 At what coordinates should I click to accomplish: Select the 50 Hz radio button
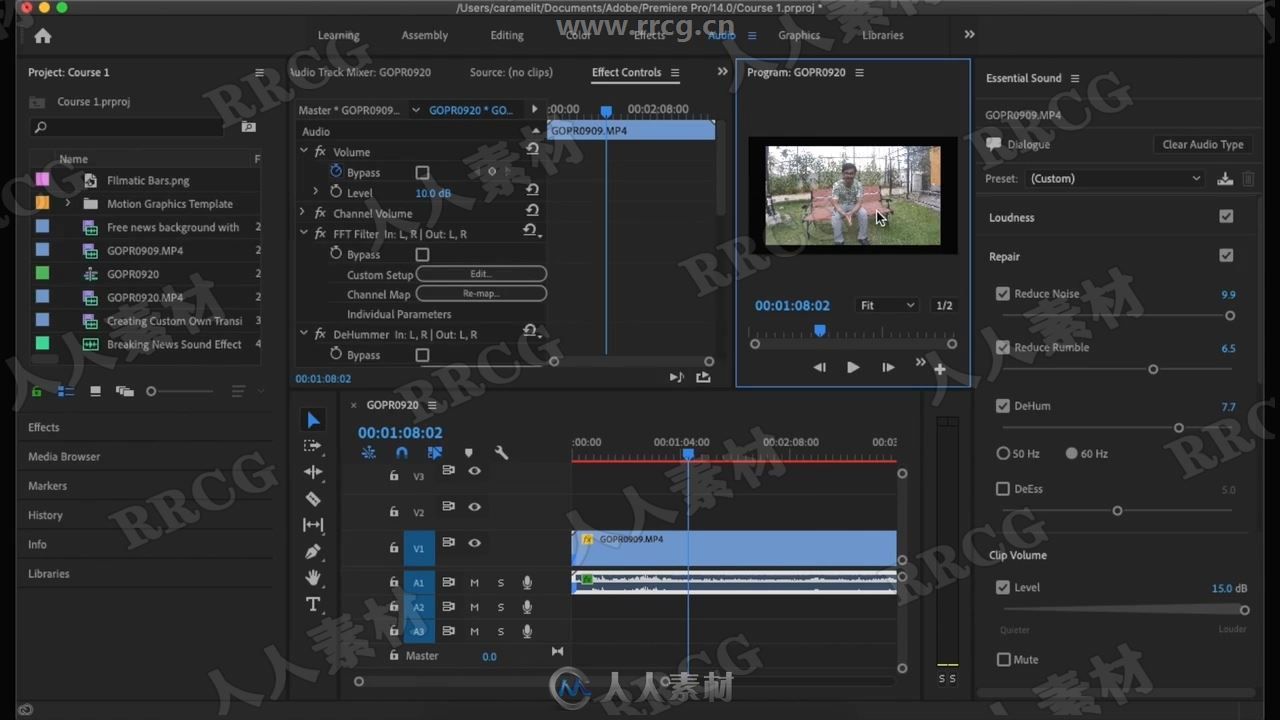tap(1003, 453)
